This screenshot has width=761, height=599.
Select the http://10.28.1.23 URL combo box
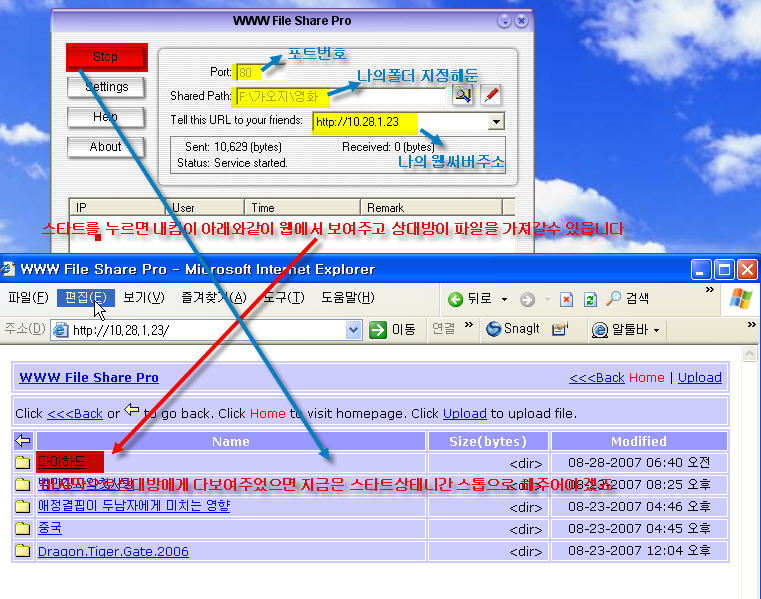pyautogui.click(x=409, y=122)
